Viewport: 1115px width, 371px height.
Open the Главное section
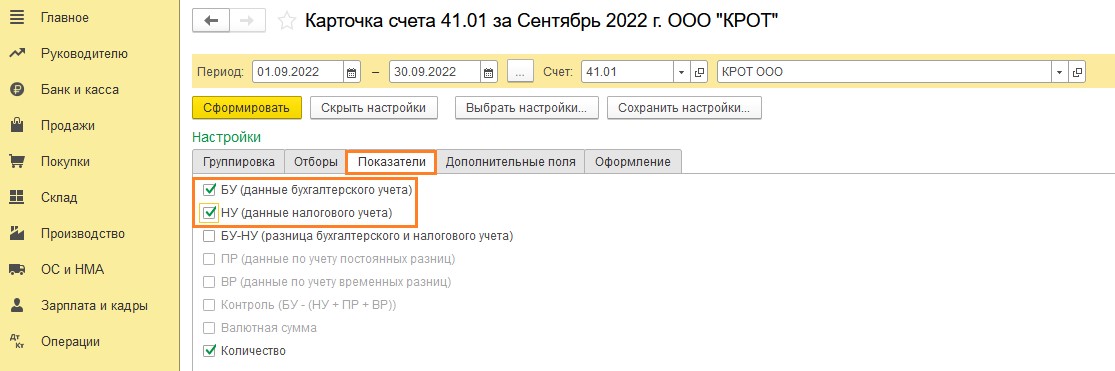pyautogui.click(x=65, y=17)
